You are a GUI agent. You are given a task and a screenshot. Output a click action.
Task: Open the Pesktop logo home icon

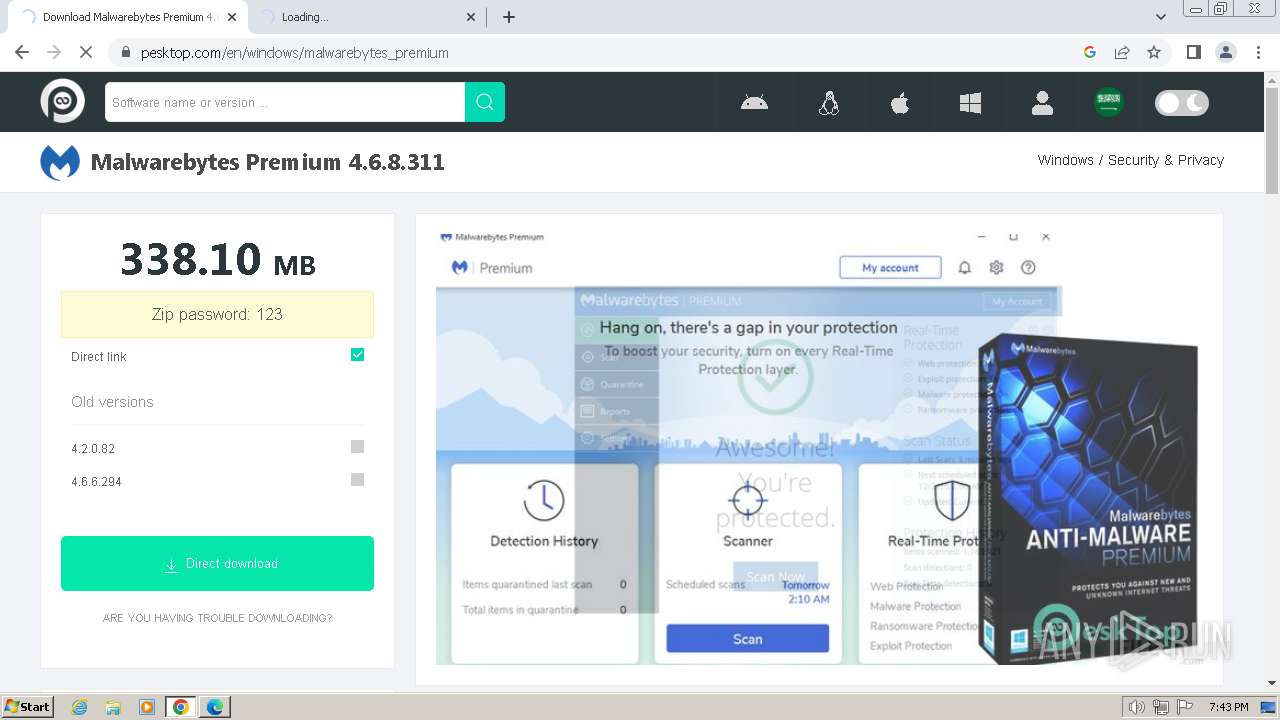coord(62,101)
